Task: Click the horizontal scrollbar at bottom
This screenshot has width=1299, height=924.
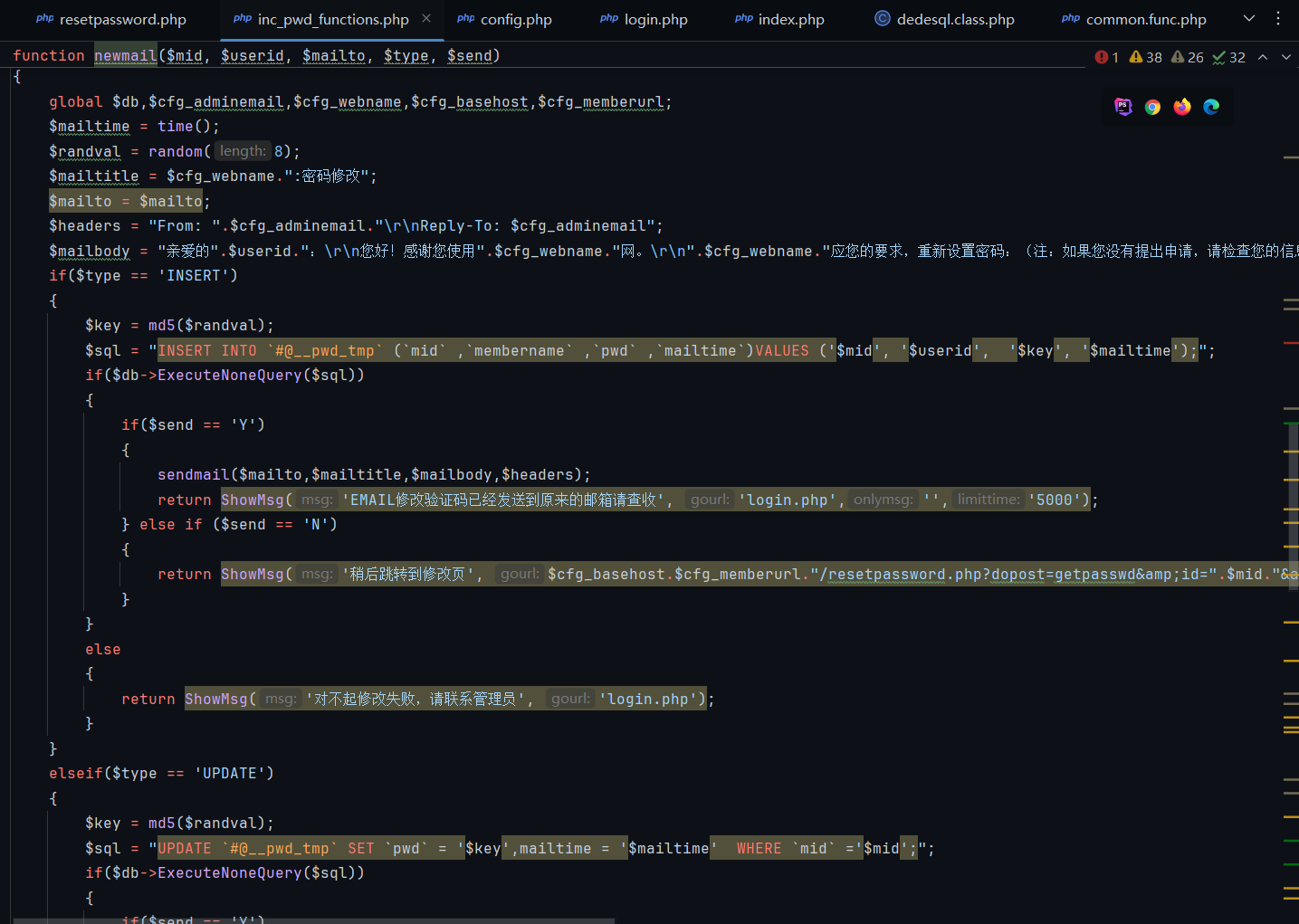Action: [312, 920]
